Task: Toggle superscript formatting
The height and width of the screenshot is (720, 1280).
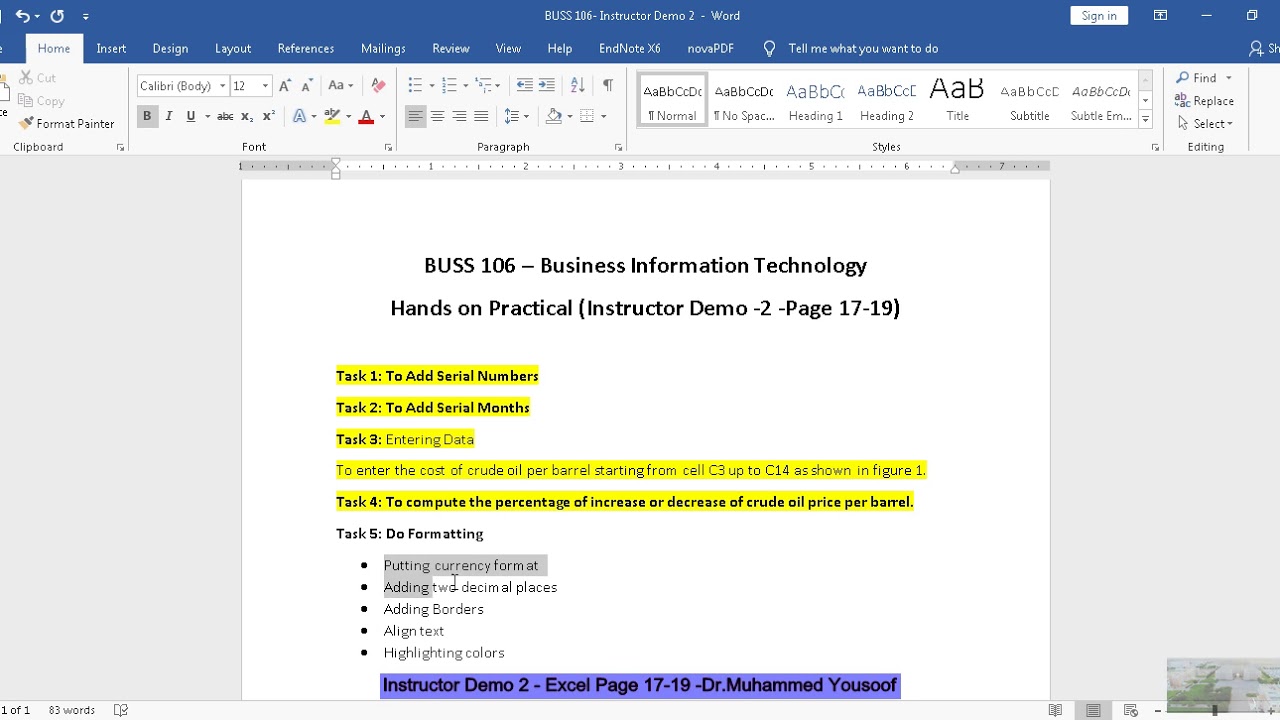Action: click(268, 116)
